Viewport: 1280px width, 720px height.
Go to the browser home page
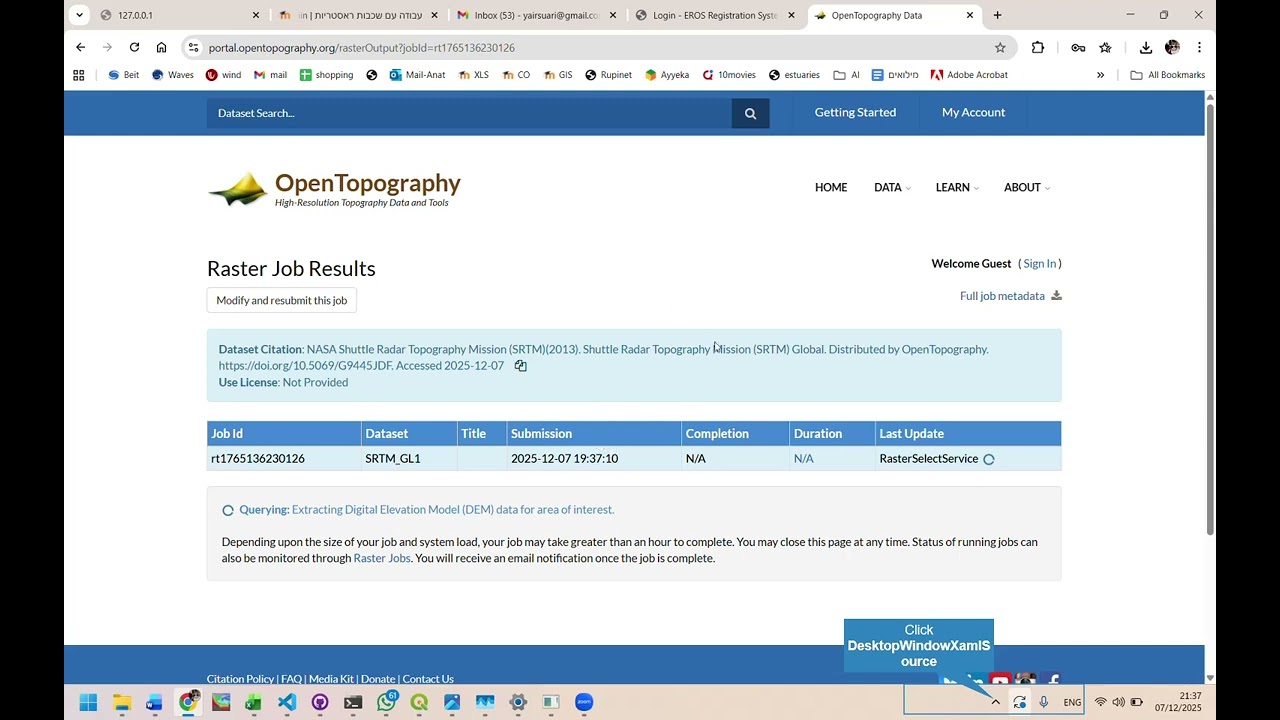tap(161, 47)
